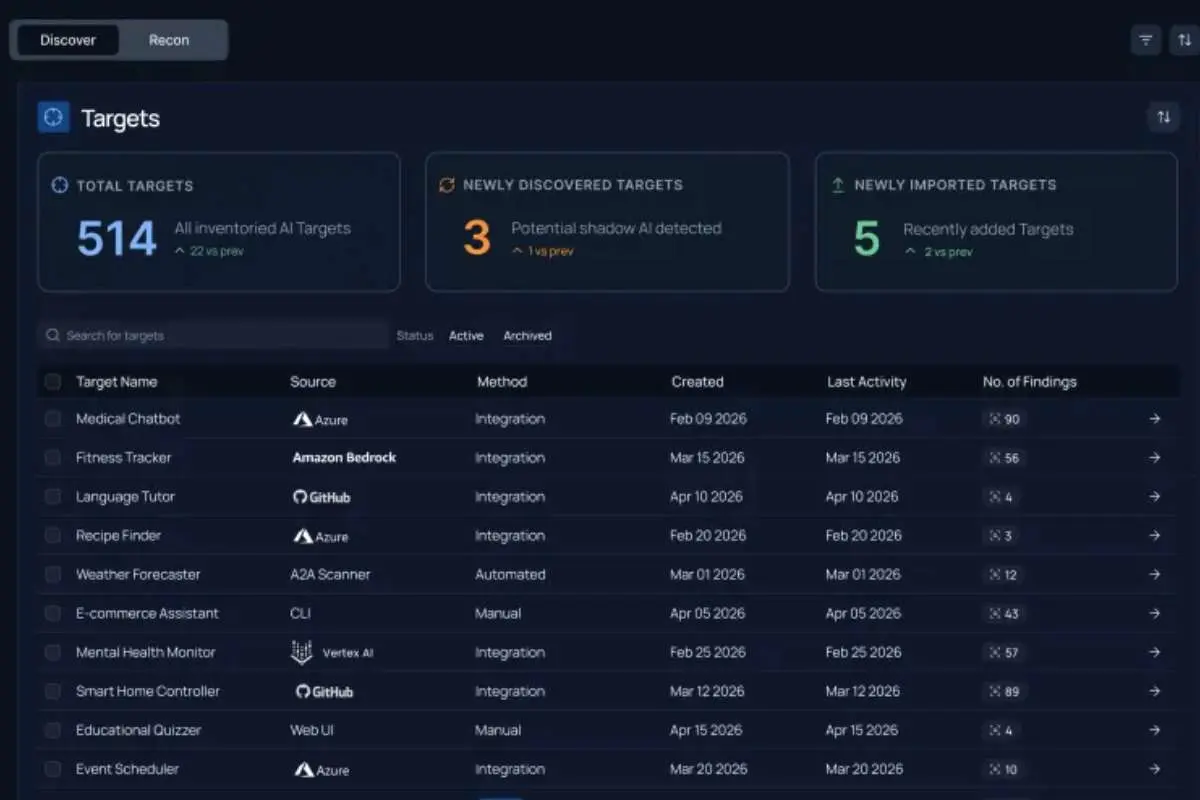Open Event Scheduler row arrow

click(x=1155, y=770)
